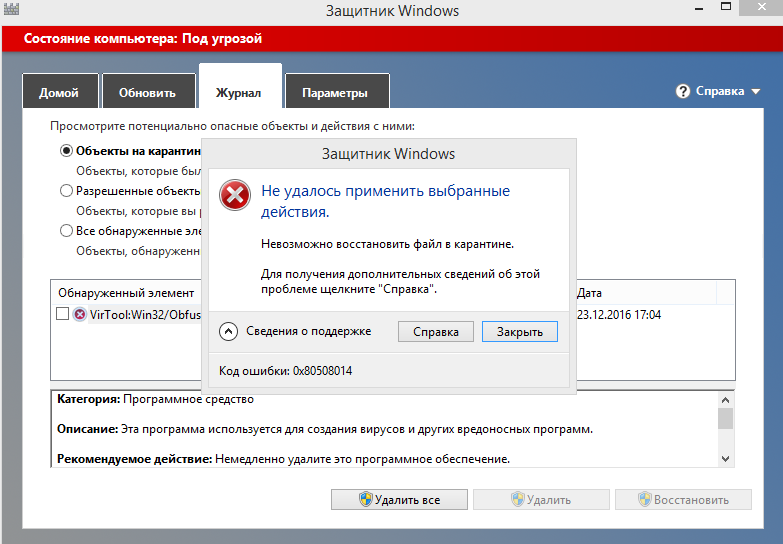Switch to the Журнал tab

click(x=240, y=86)
